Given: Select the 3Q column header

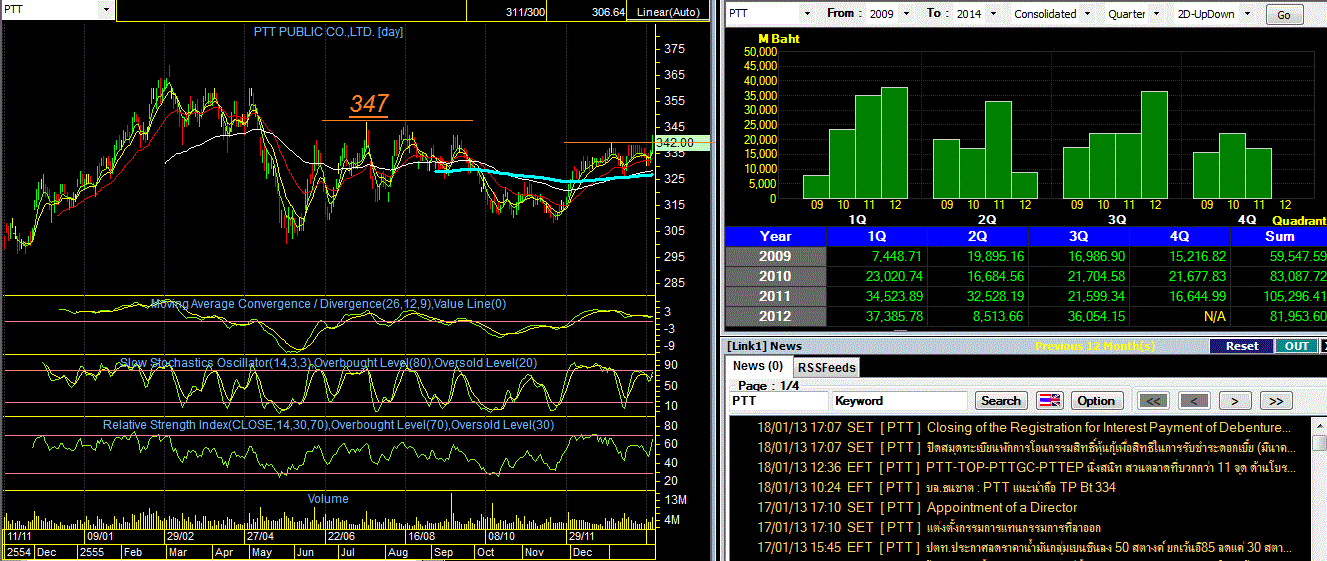Looking at the screenshot, I should point(1078,236).
